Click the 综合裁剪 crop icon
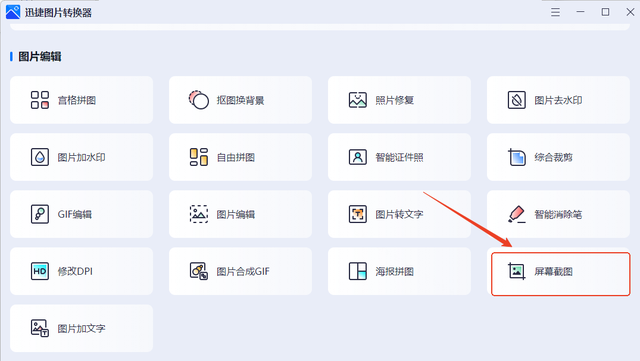This screenshot has height=361, width=640. click(517, 157)
